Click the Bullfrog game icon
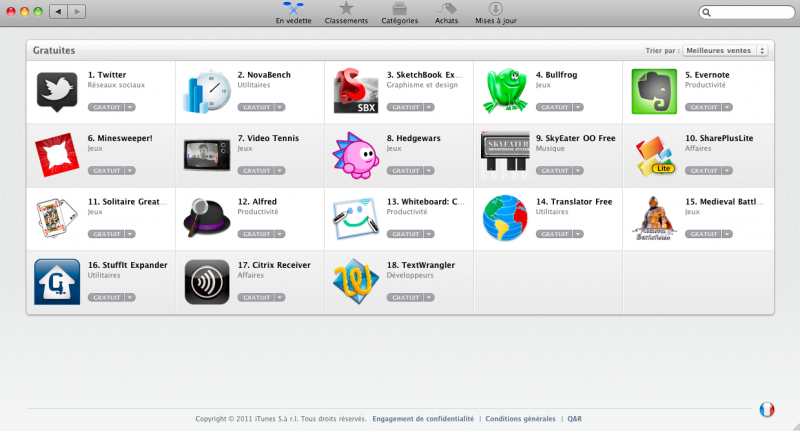The width and height of the screenshot is (800, 431). click(505, 91)
